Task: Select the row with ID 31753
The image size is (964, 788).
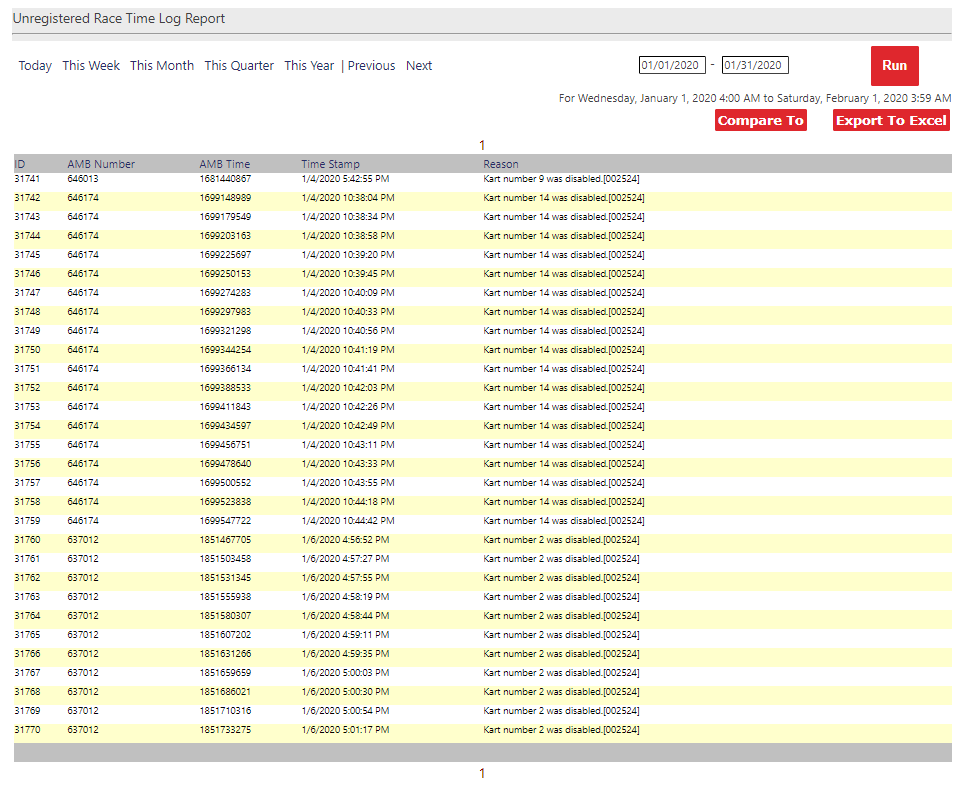Action: coord(483,408)
